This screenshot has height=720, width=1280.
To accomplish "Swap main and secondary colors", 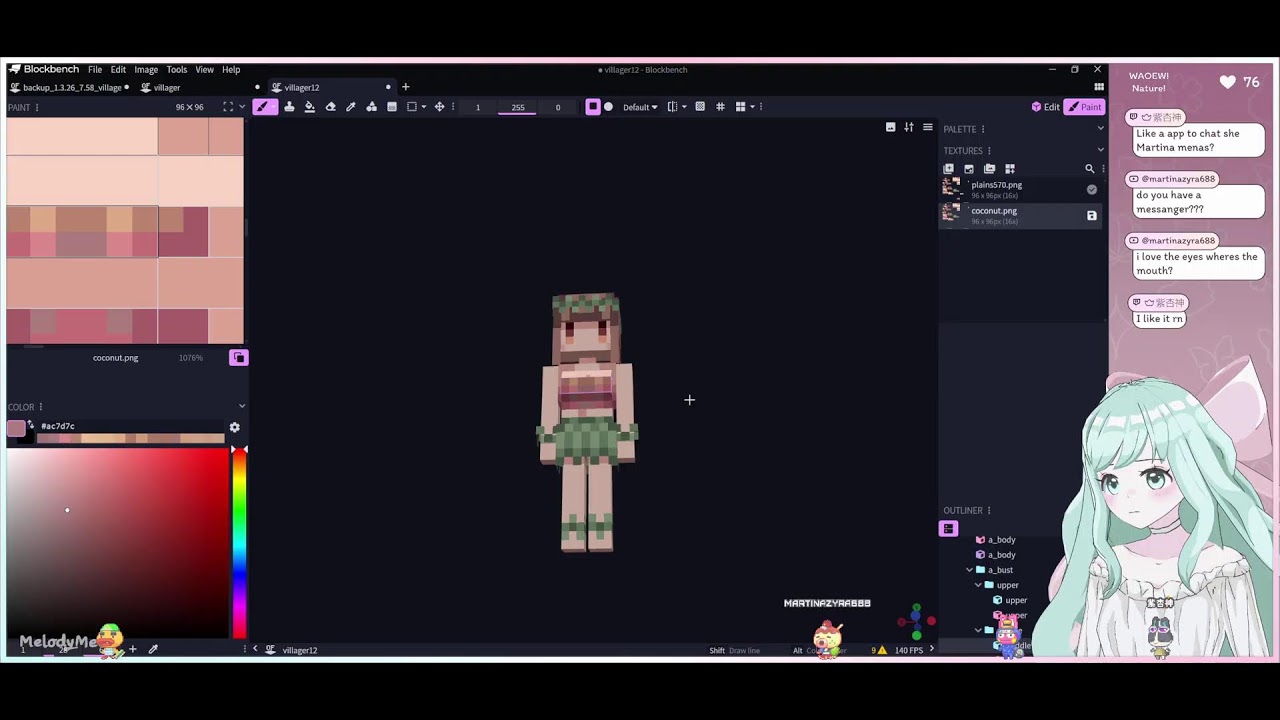I will coord(31,425).
